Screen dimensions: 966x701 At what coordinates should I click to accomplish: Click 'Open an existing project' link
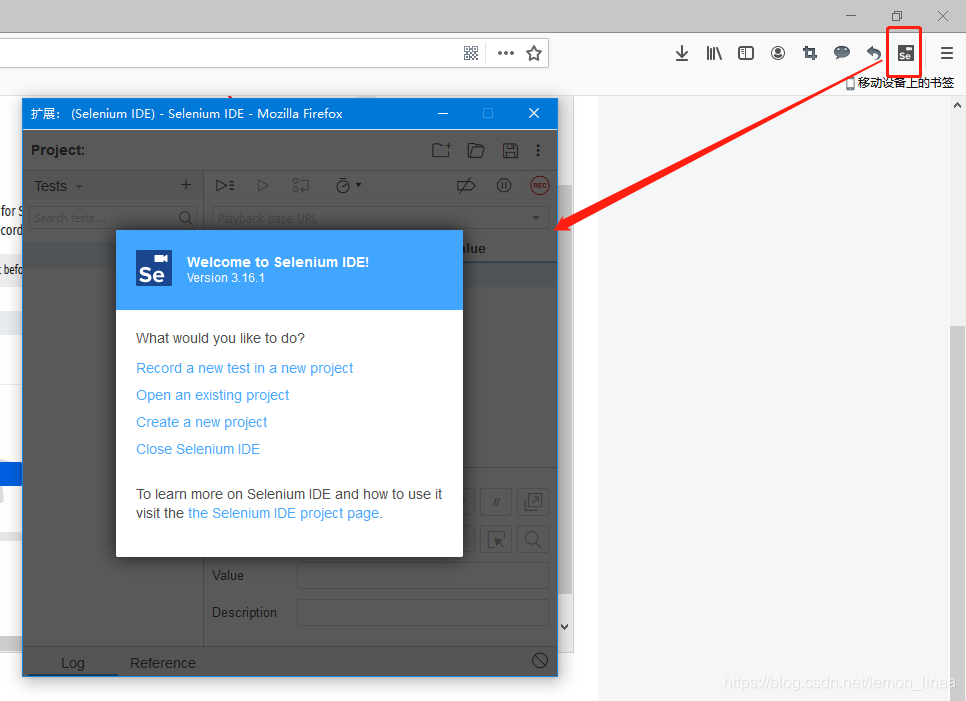point(213,395)
